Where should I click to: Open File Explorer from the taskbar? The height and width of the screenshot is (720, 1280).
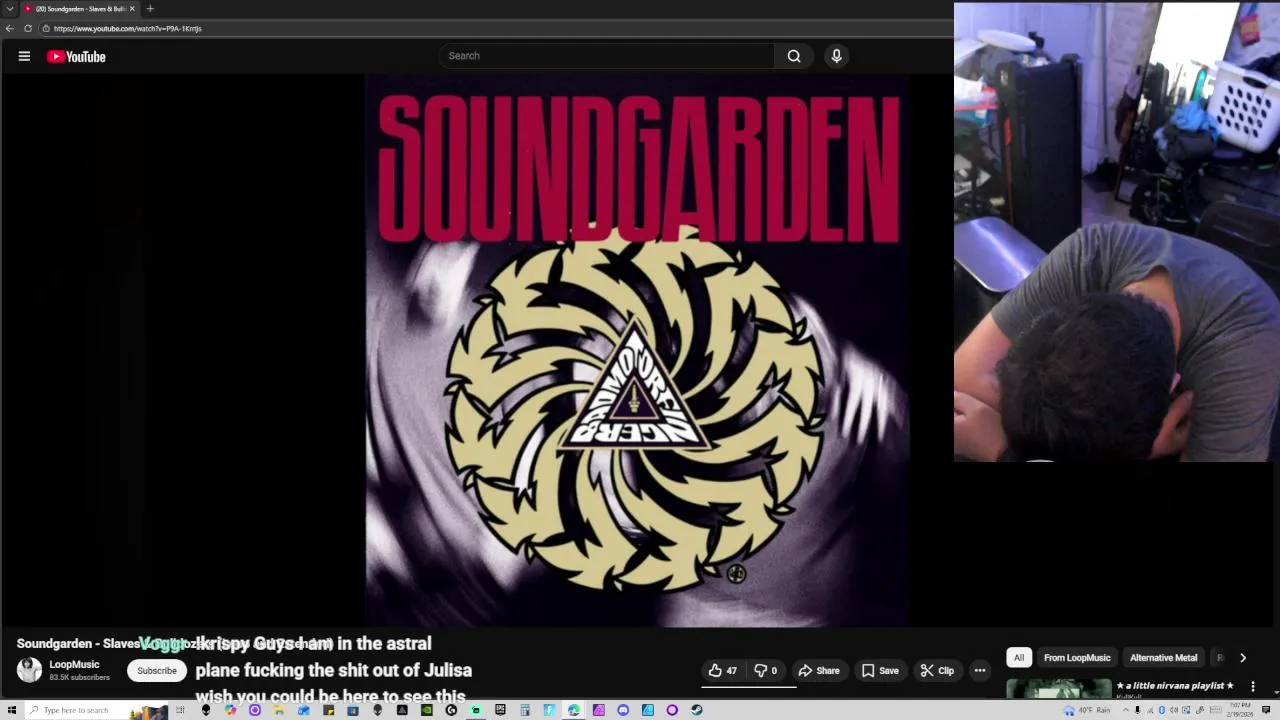click(278, 710)
